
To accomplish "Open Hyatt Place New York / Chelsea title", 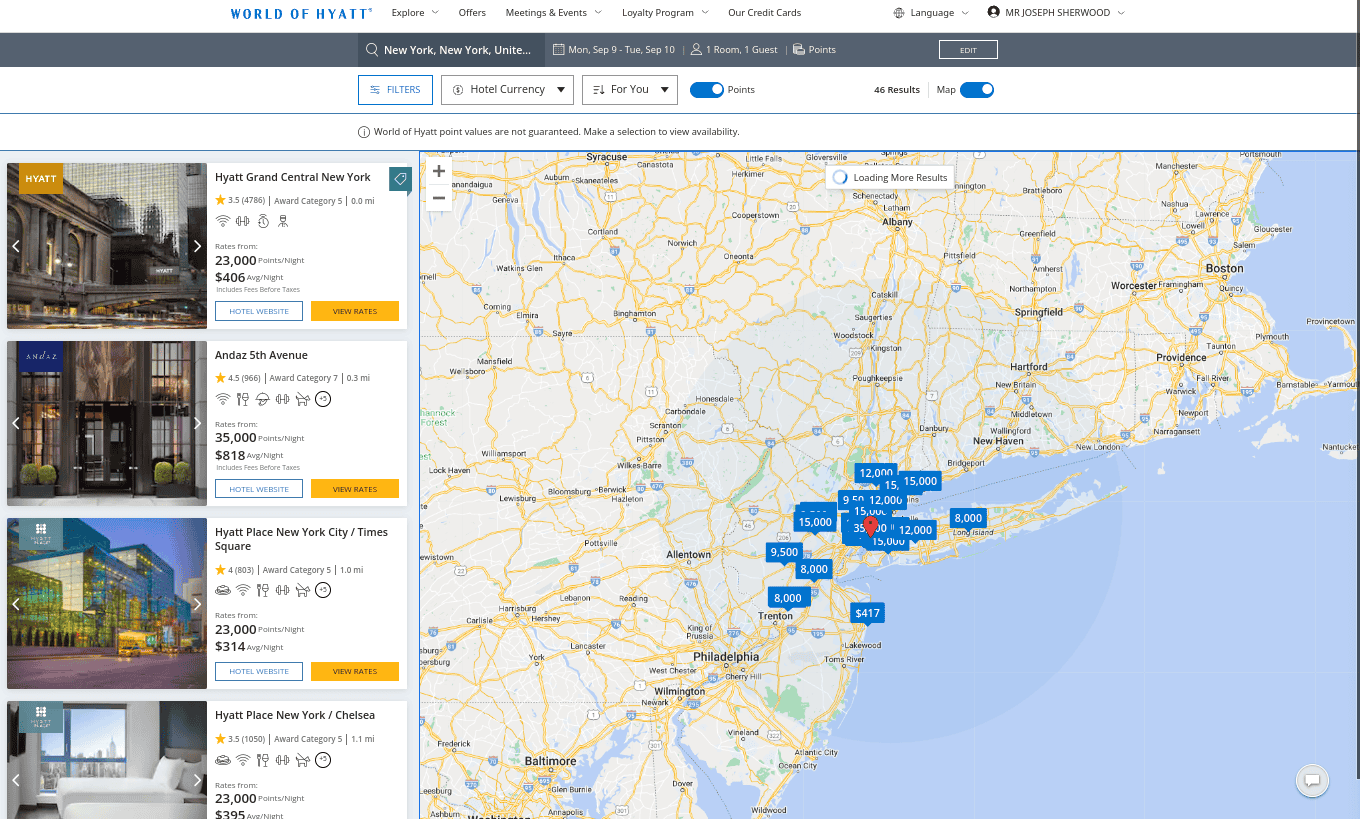I will 295,715.
